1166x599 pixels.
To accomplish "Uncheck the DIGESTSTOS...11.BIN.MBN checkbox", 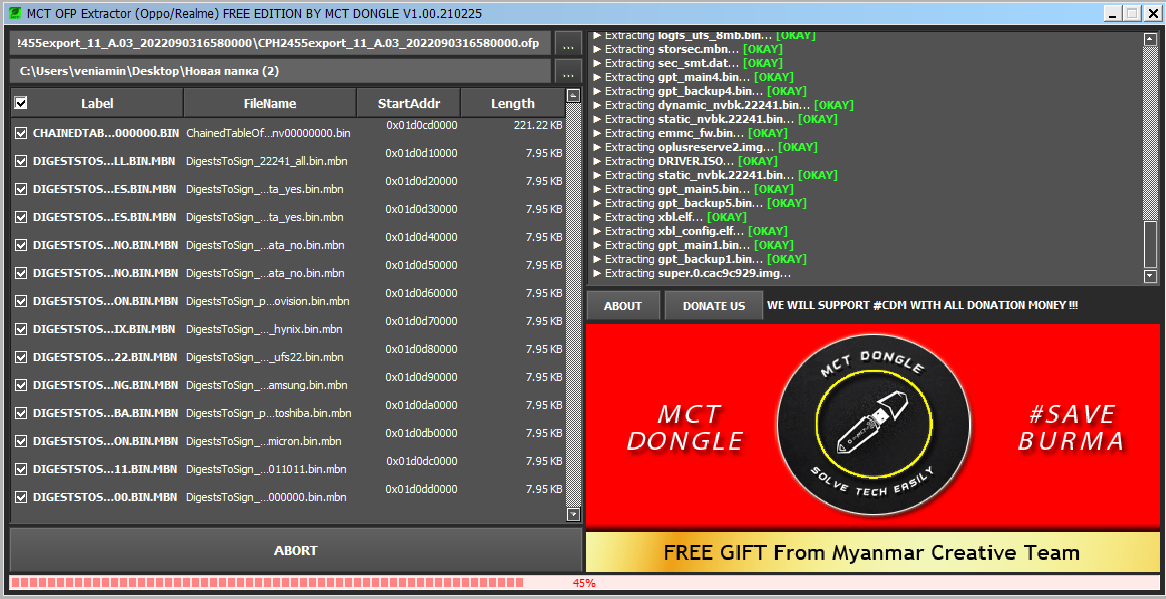I will (x=21, y=469).
